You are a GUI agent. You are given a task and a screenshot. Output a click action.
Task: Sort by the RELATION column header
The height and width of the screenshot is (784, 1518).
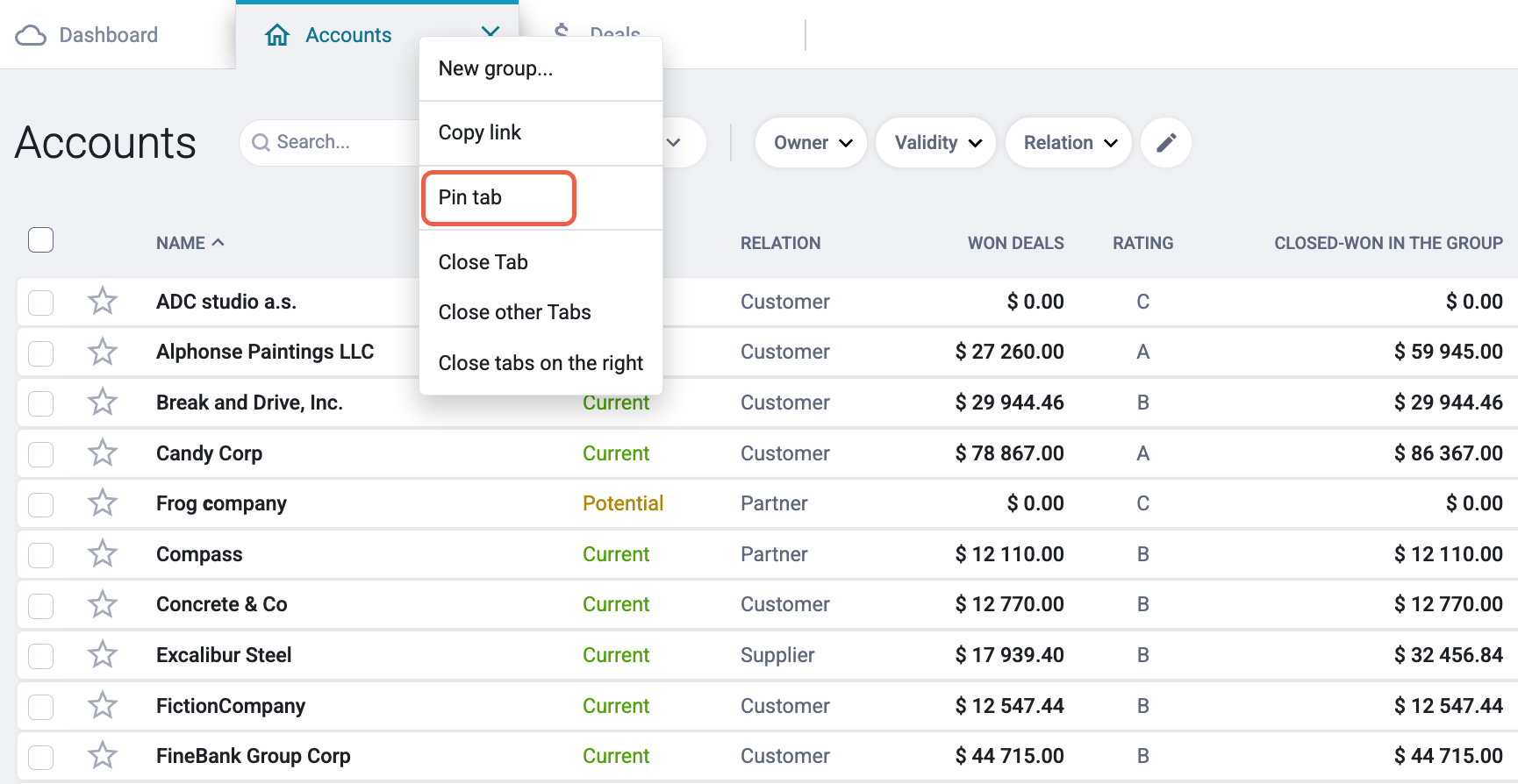781,243
